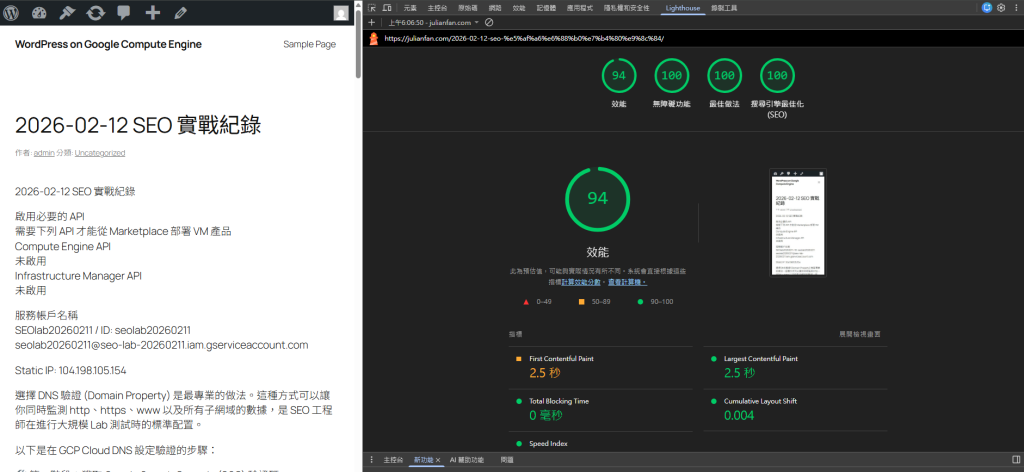The width and height of the screenshot is (1024, 472).
Task: Open the admin author link
Action: 43,153
